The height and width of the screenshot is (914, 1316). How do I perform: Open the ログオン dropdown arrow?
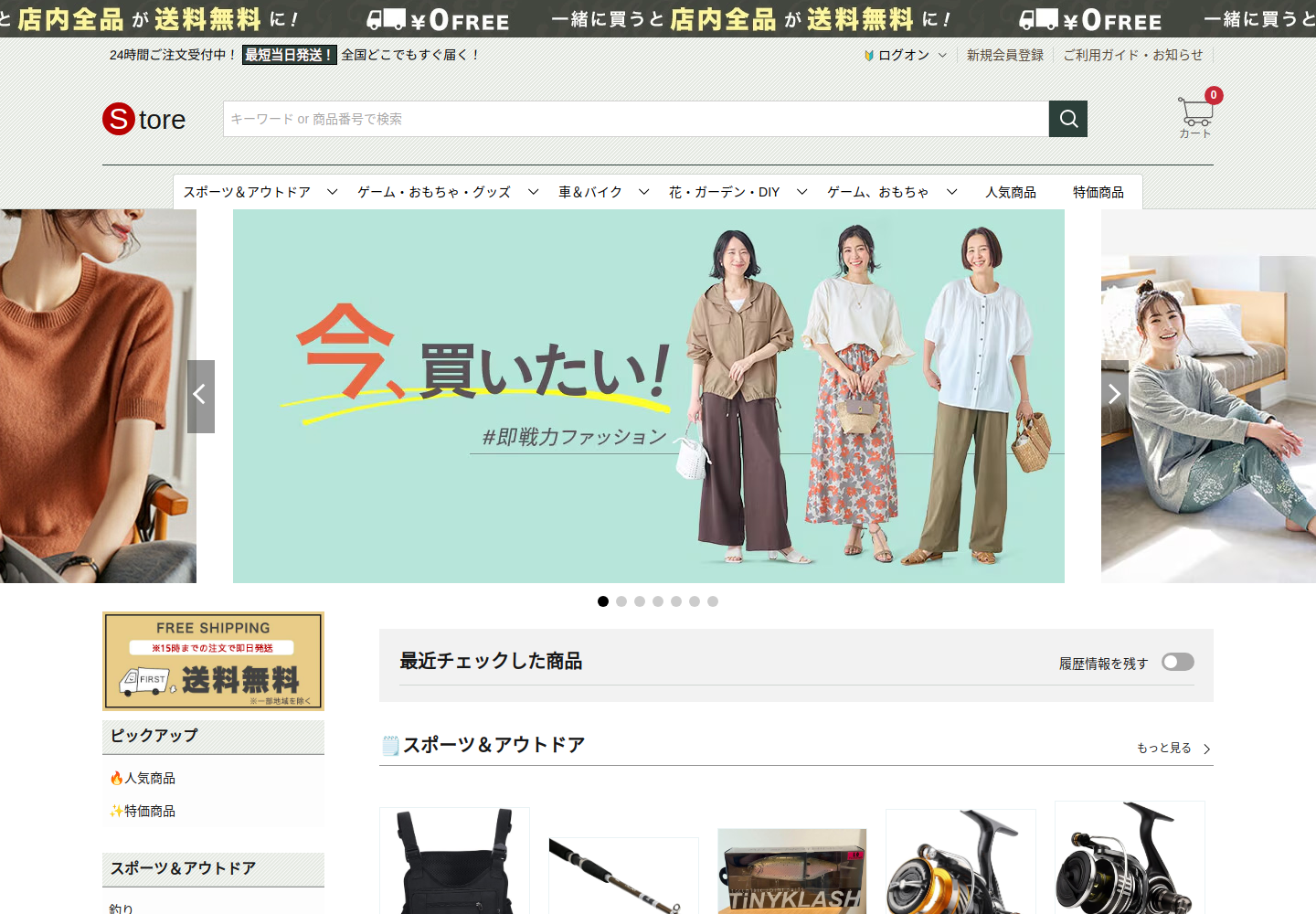pos(942,55)
